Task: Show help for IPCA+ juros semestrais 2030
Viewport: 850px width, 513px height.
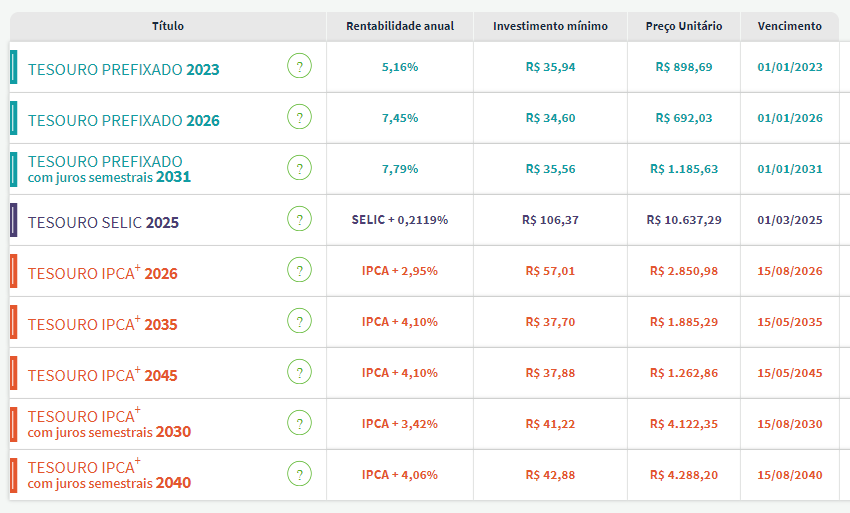Action: click(299, 423)
